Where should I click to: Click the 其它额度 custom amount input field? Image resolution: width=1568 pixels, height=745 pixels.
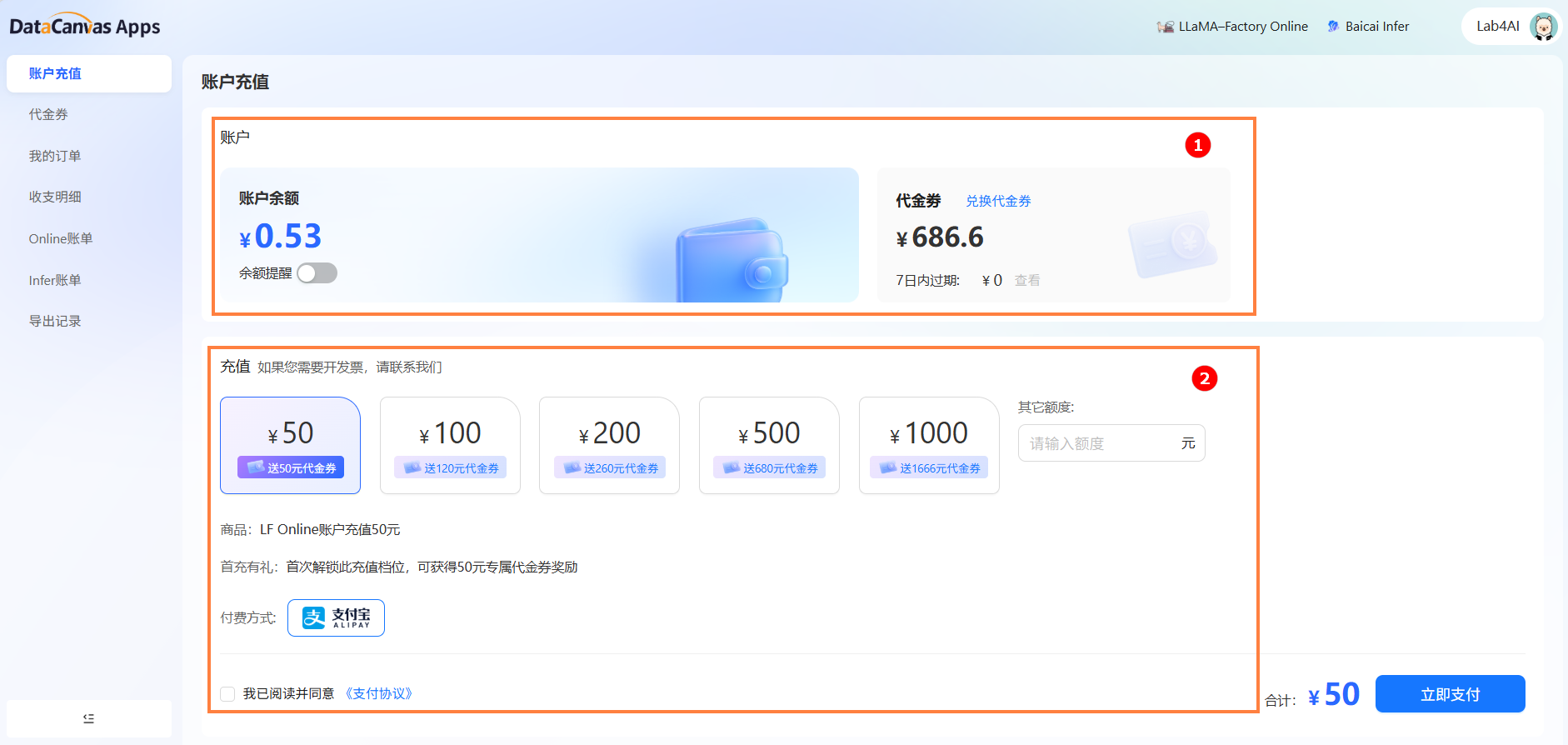pyautogui.click(x=1100, y=443)
